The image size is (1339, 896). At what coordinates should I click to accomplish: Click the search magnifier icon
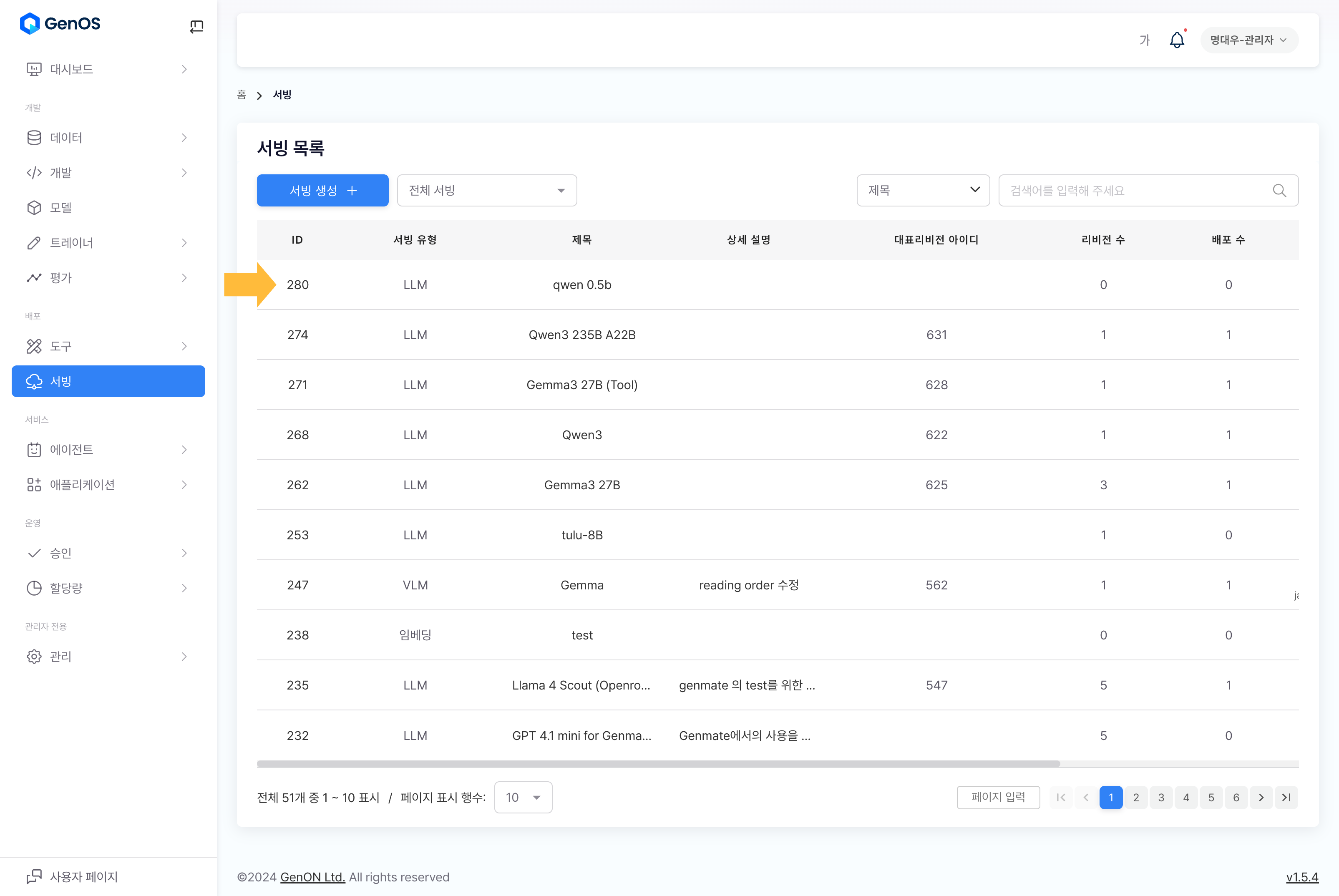point(1279,190)
